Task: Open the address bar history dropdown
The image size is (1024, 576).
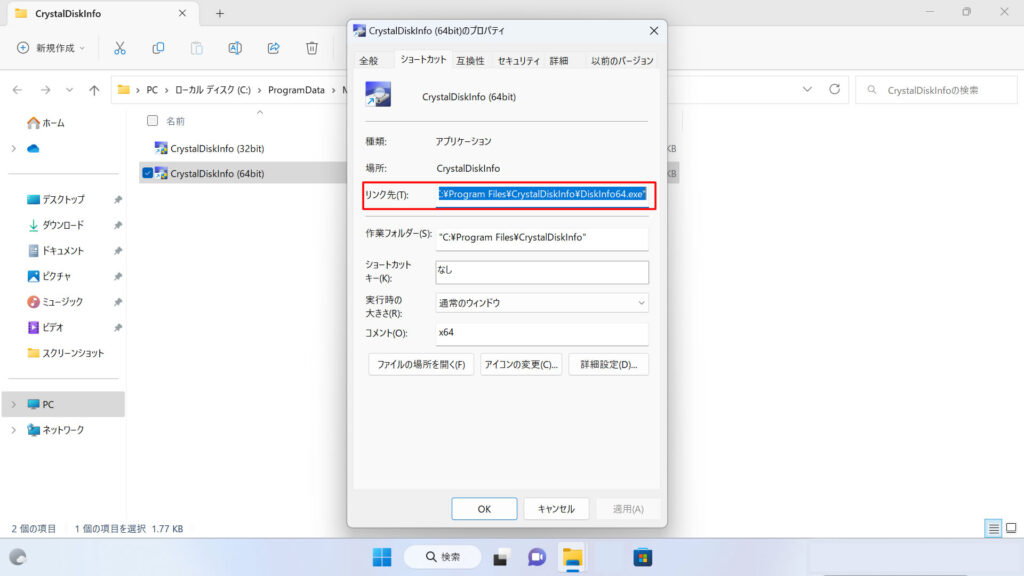Action: tap(807, 89)
